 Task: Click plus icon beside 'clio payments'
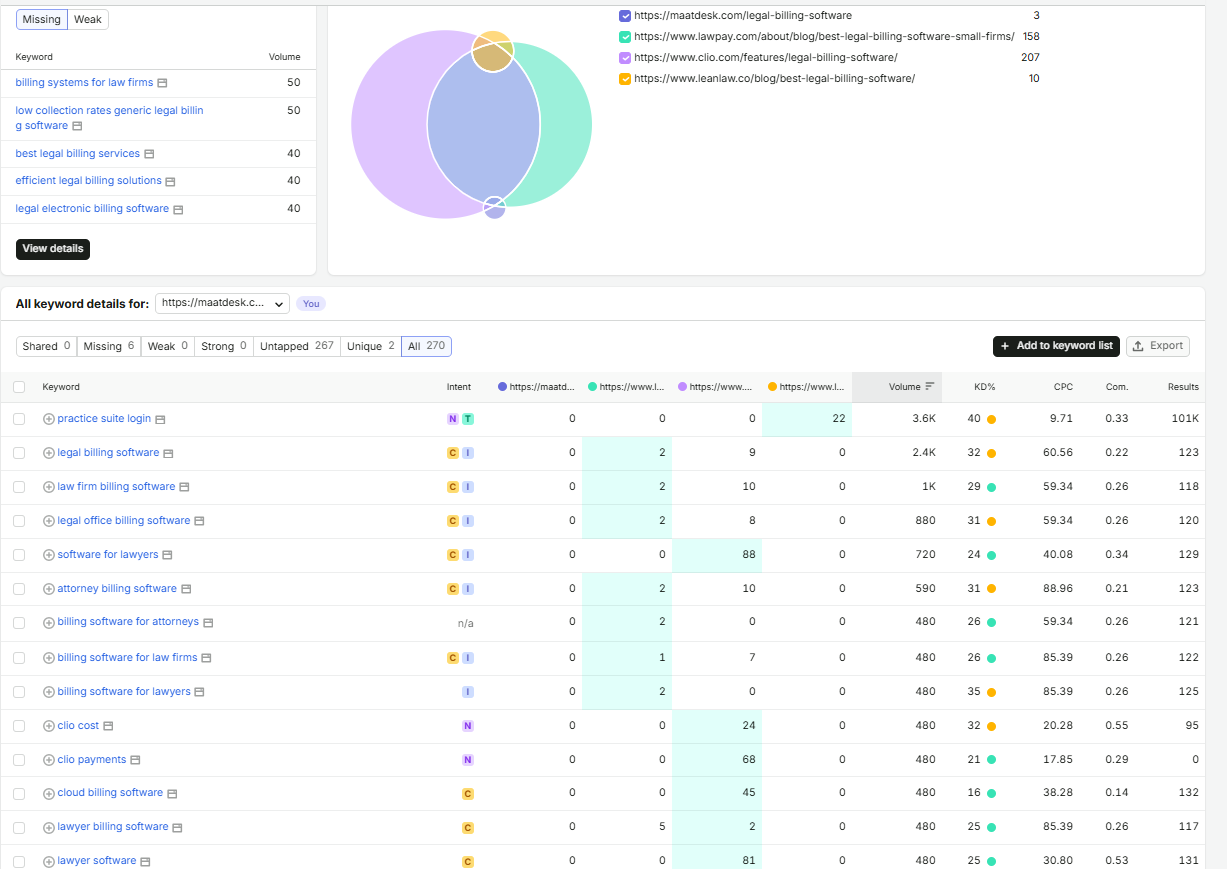(48, 760)
